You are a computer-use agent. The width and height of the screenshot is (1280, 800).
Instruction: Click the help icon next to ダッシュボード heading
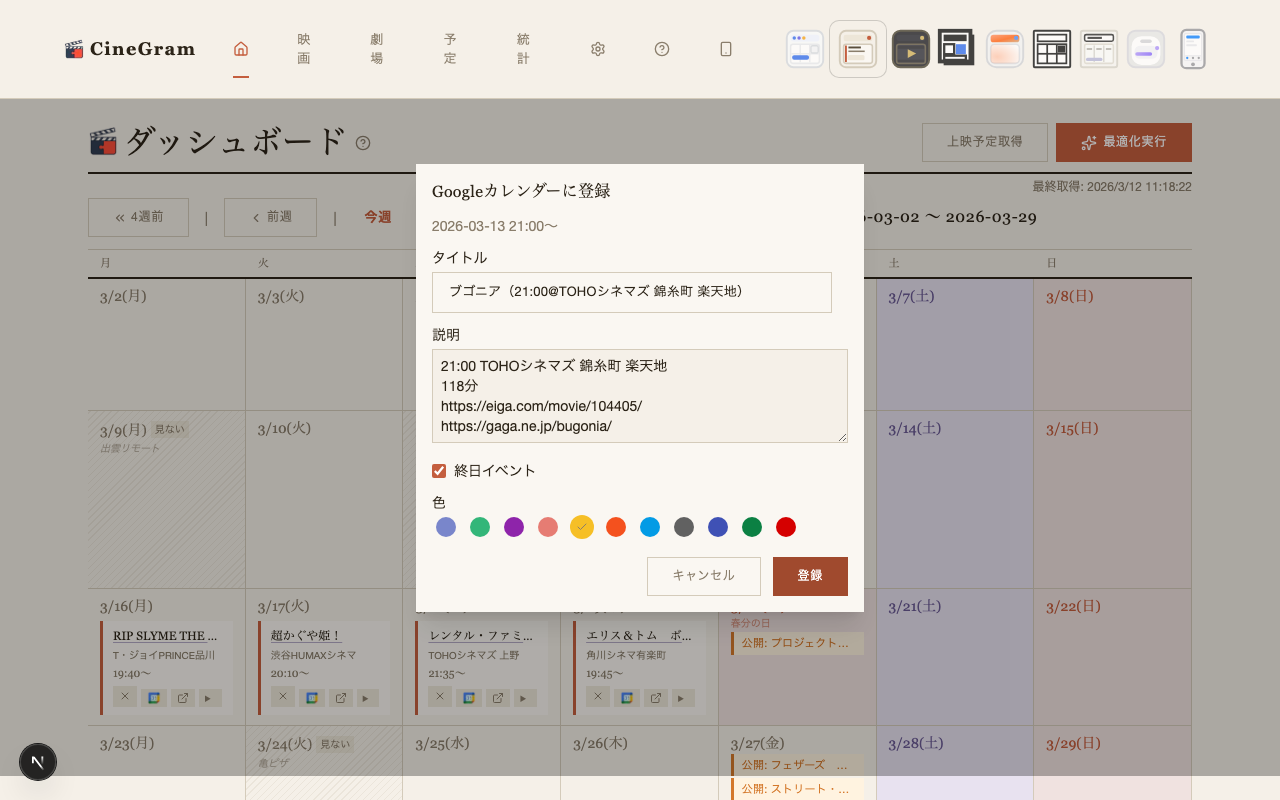tap(362, 143)
